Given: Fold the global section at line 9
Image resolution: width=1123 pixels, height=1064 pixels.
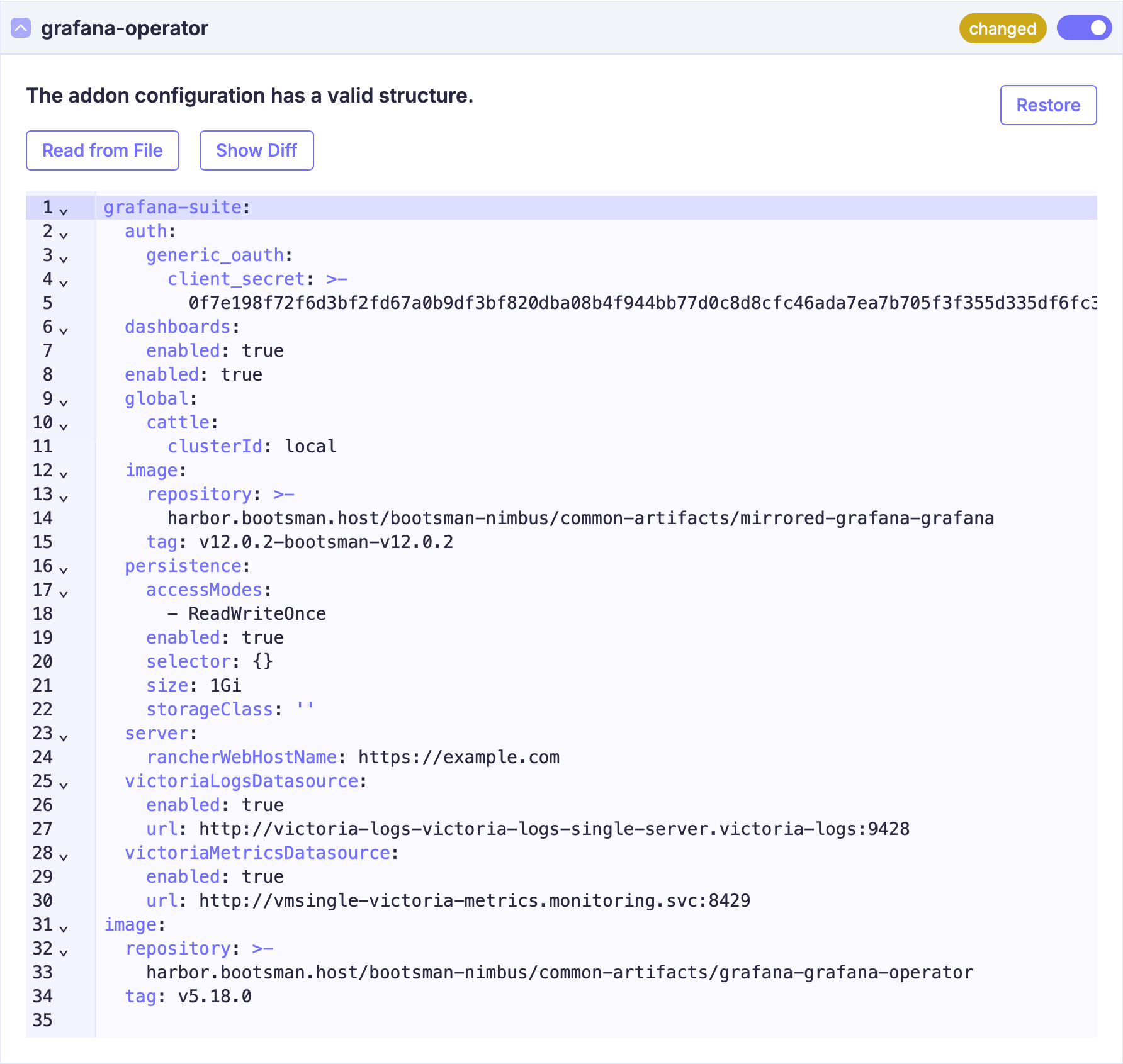Looking at the screenshot, I should (x=64, y=402).
